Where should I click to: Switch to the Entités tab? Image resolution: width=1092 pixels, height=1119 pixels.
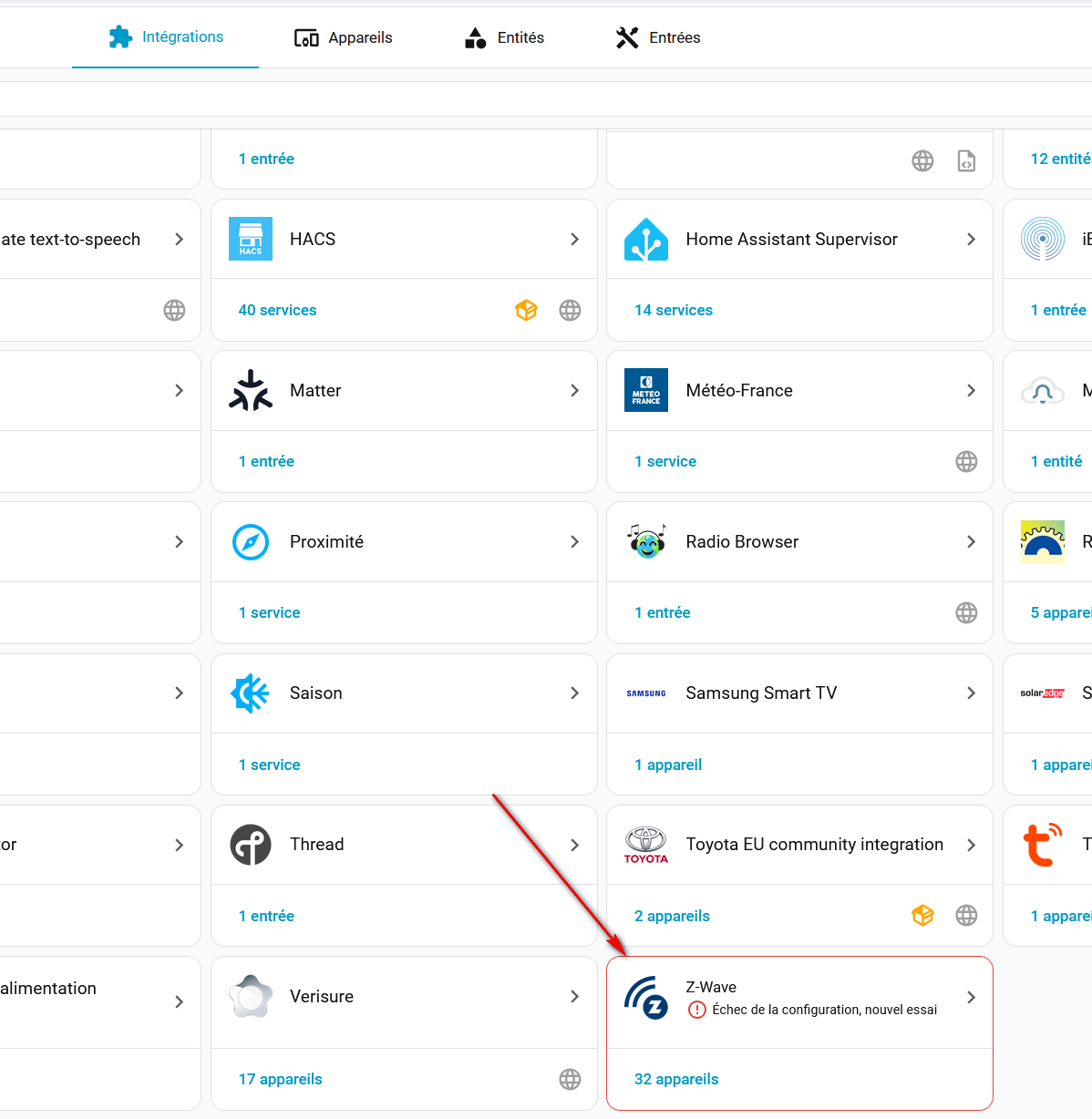(504, 37)
